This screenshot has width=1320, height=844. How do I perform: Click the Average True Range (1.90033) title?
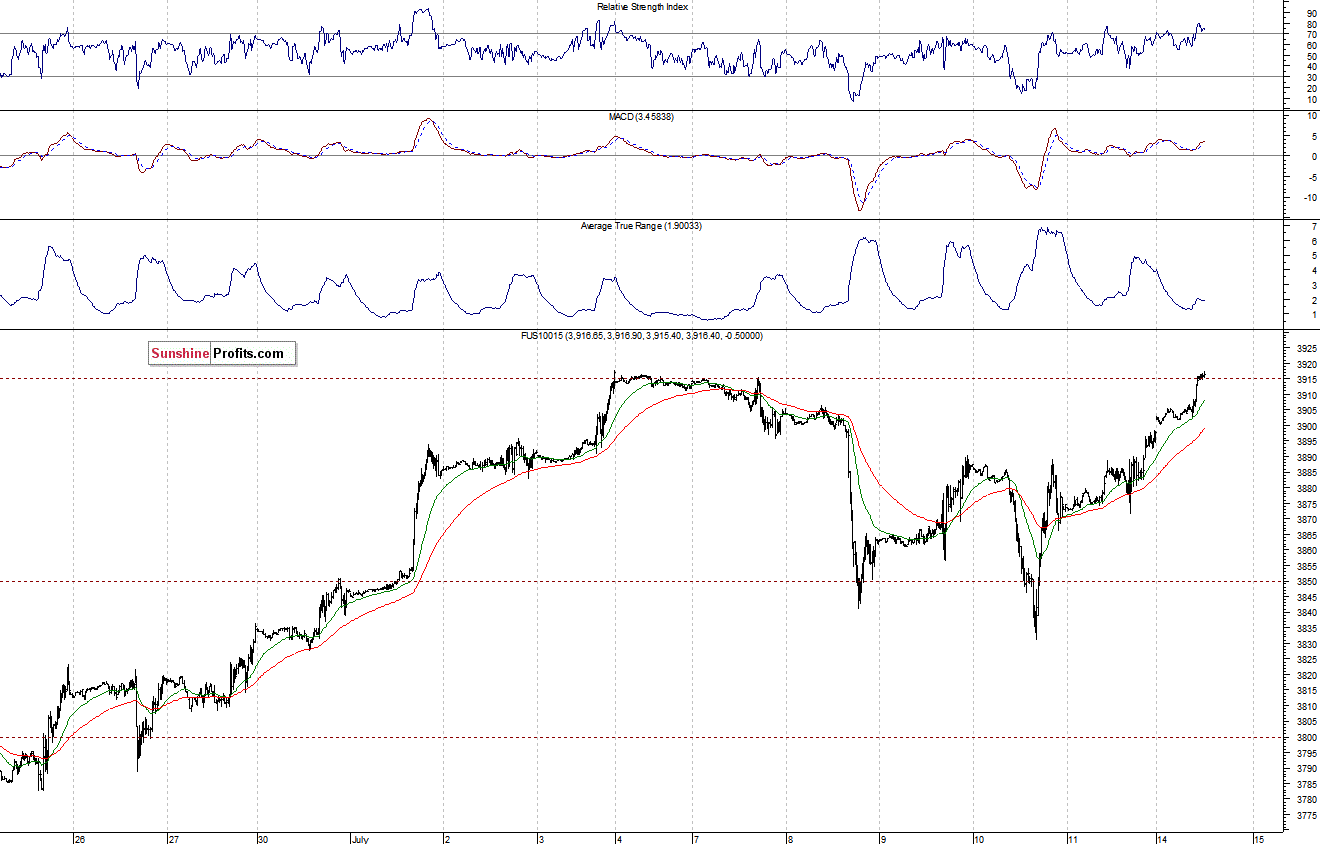(x=642, y=226)
